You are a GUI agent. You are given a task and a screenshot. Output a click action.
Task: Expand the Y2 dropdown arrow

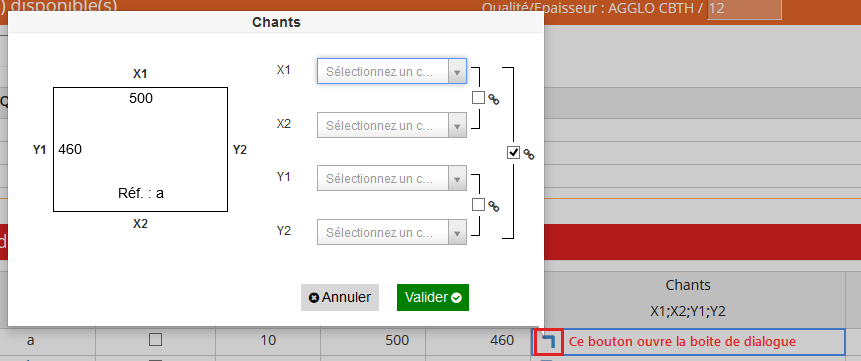click(457, 232)
